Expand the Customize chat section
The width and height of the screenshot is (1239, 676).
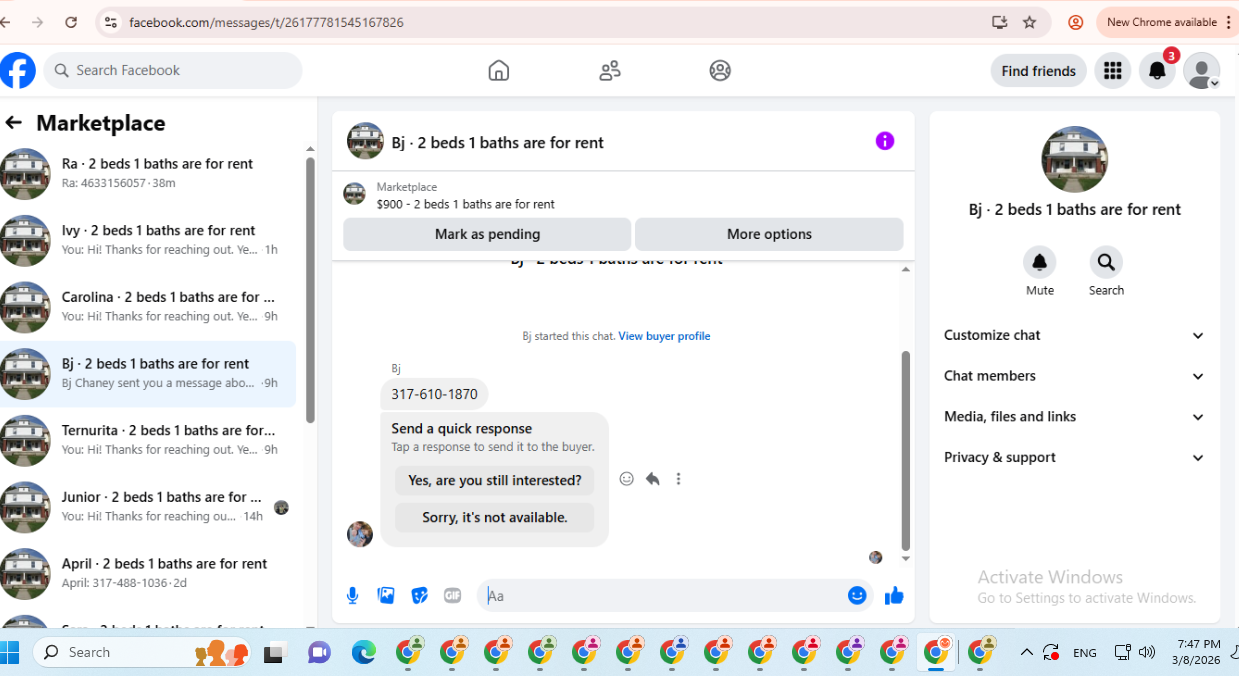1075,336
